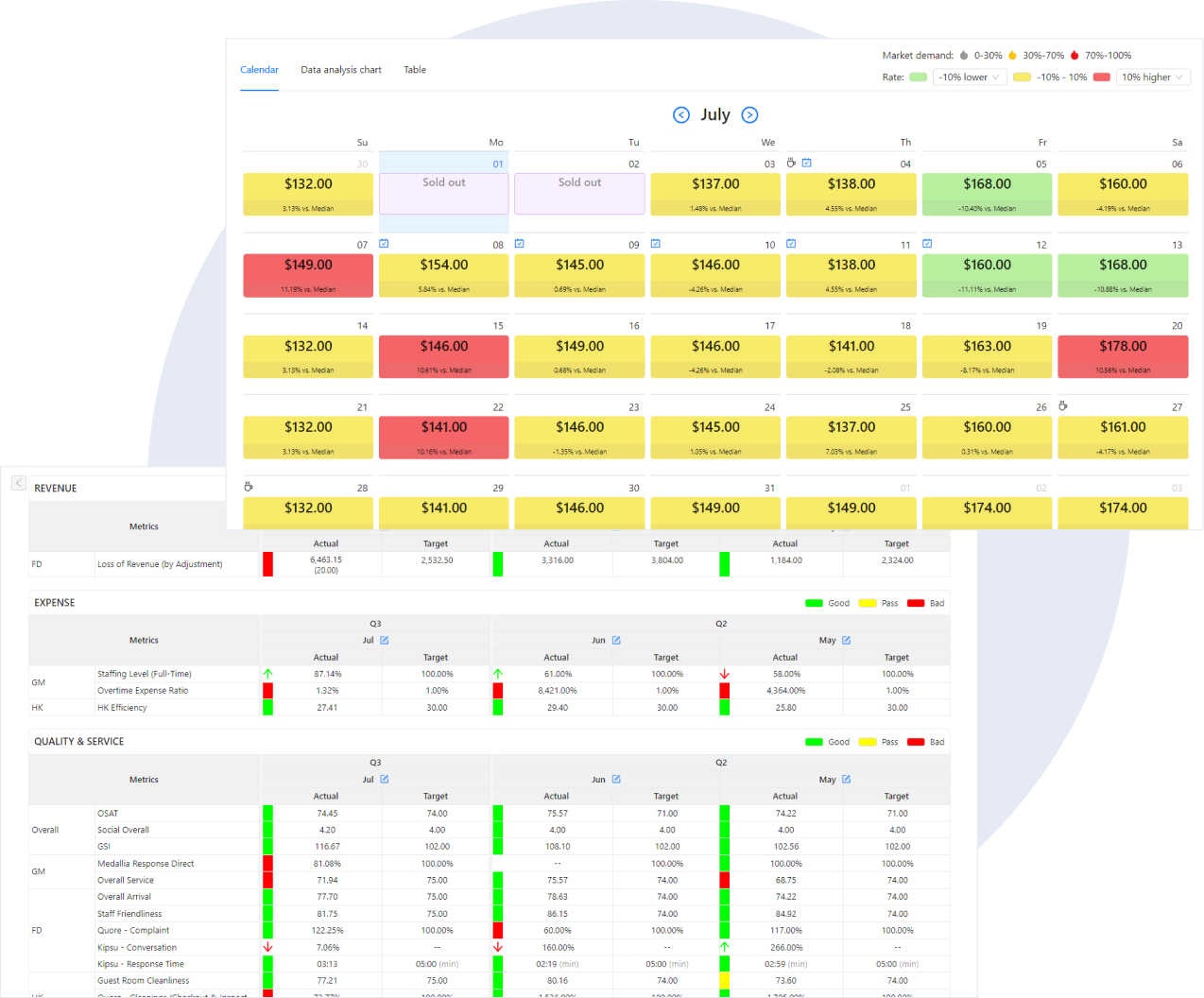Viewport: 1204px width, 998px height.
Task: Open the '10% higher' rate dropdown
Action: 1152,77
